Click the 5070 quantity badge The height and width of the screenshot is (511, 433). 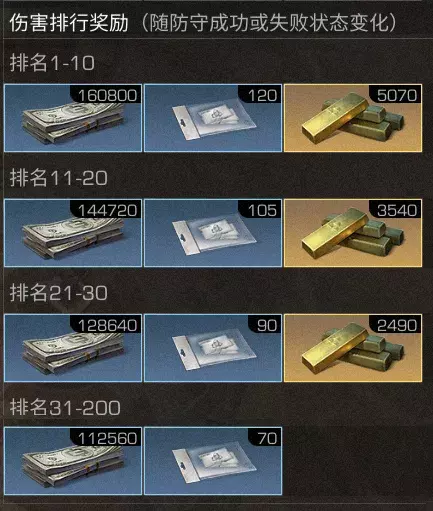tap(397, 95)
